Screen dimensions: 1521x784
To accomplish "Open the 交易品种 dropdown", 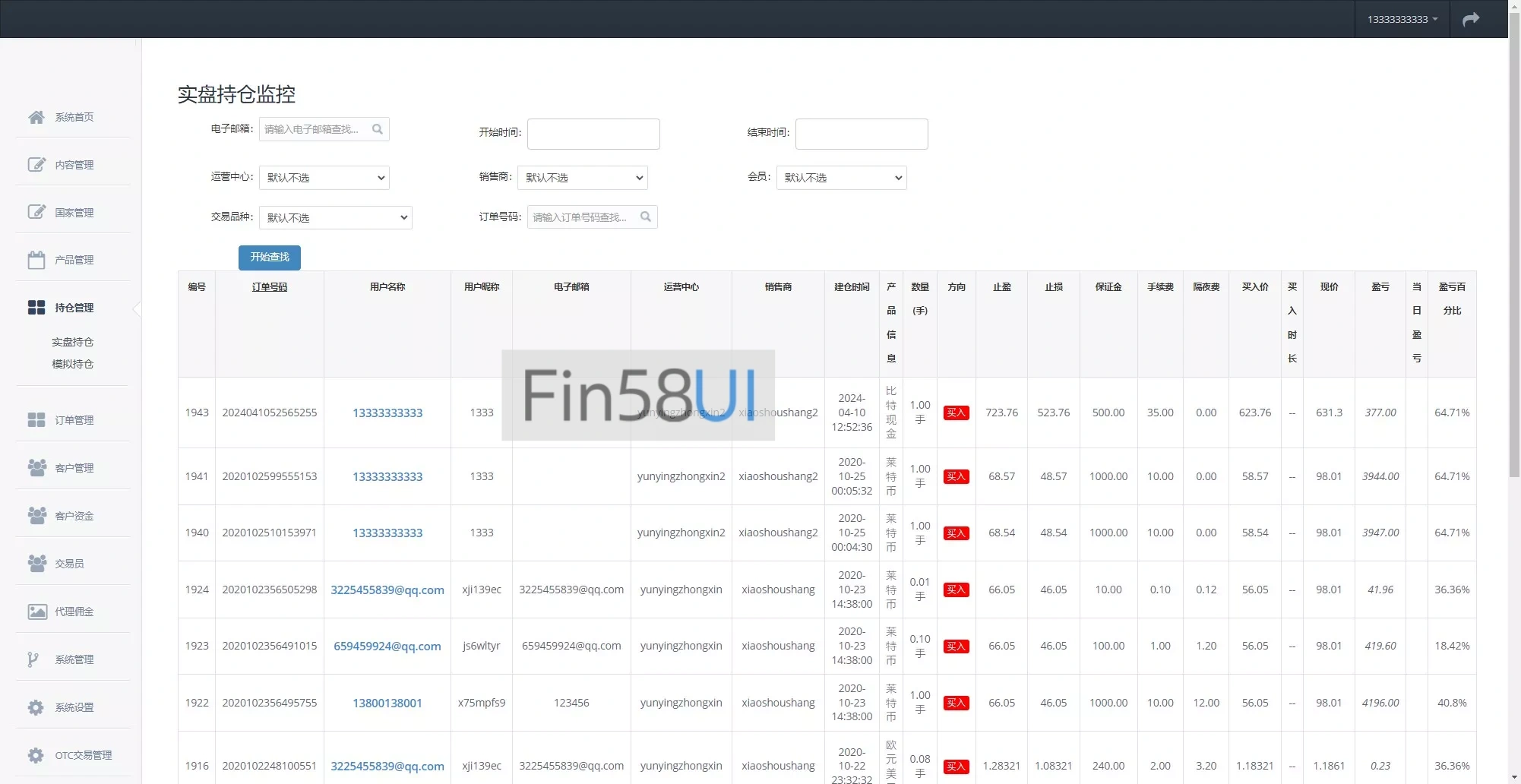I will 335,218.
